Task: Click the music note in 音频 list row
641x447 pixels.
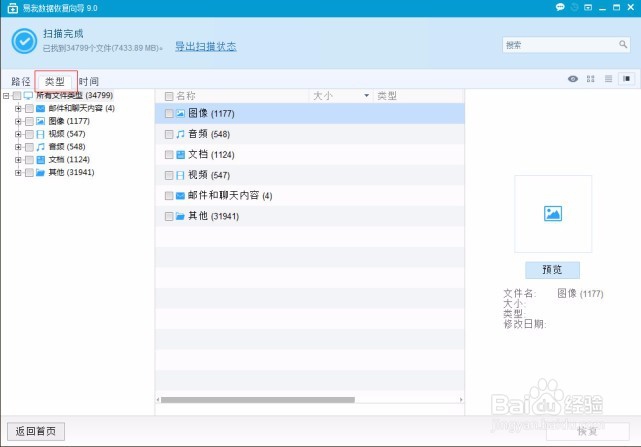Action: pos(180,134)
